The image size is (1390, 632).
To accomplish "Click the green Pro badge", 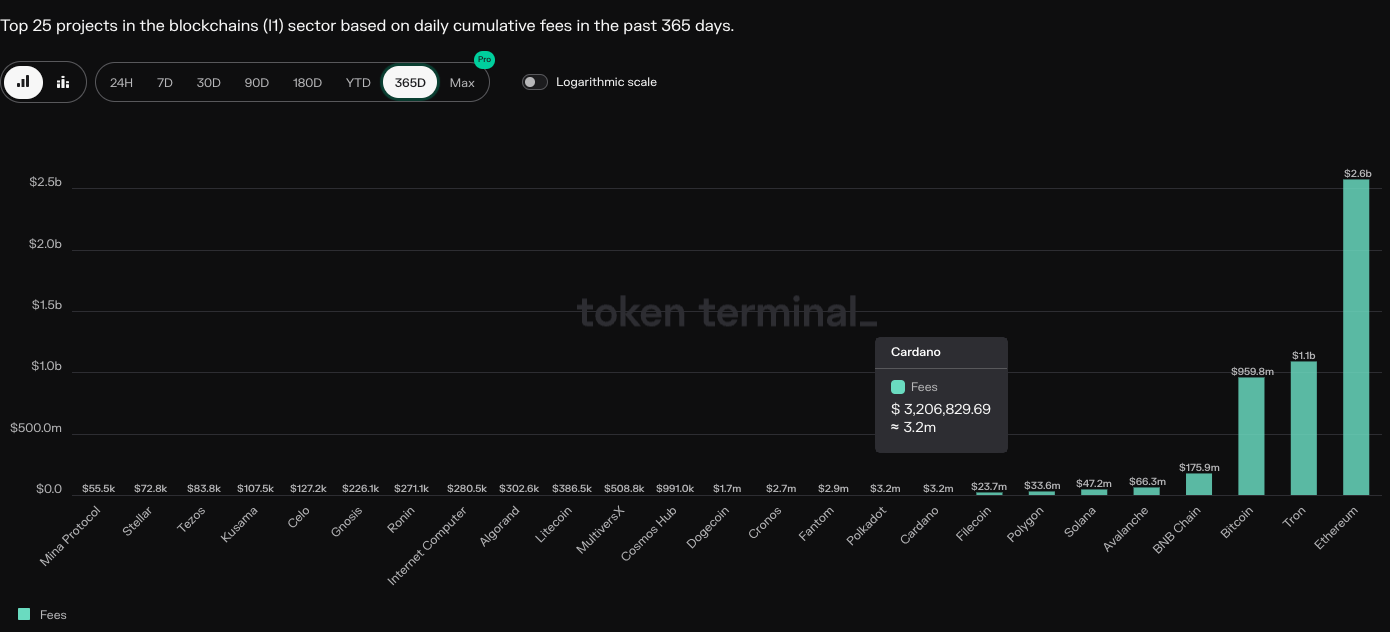I will pos(484,60).
